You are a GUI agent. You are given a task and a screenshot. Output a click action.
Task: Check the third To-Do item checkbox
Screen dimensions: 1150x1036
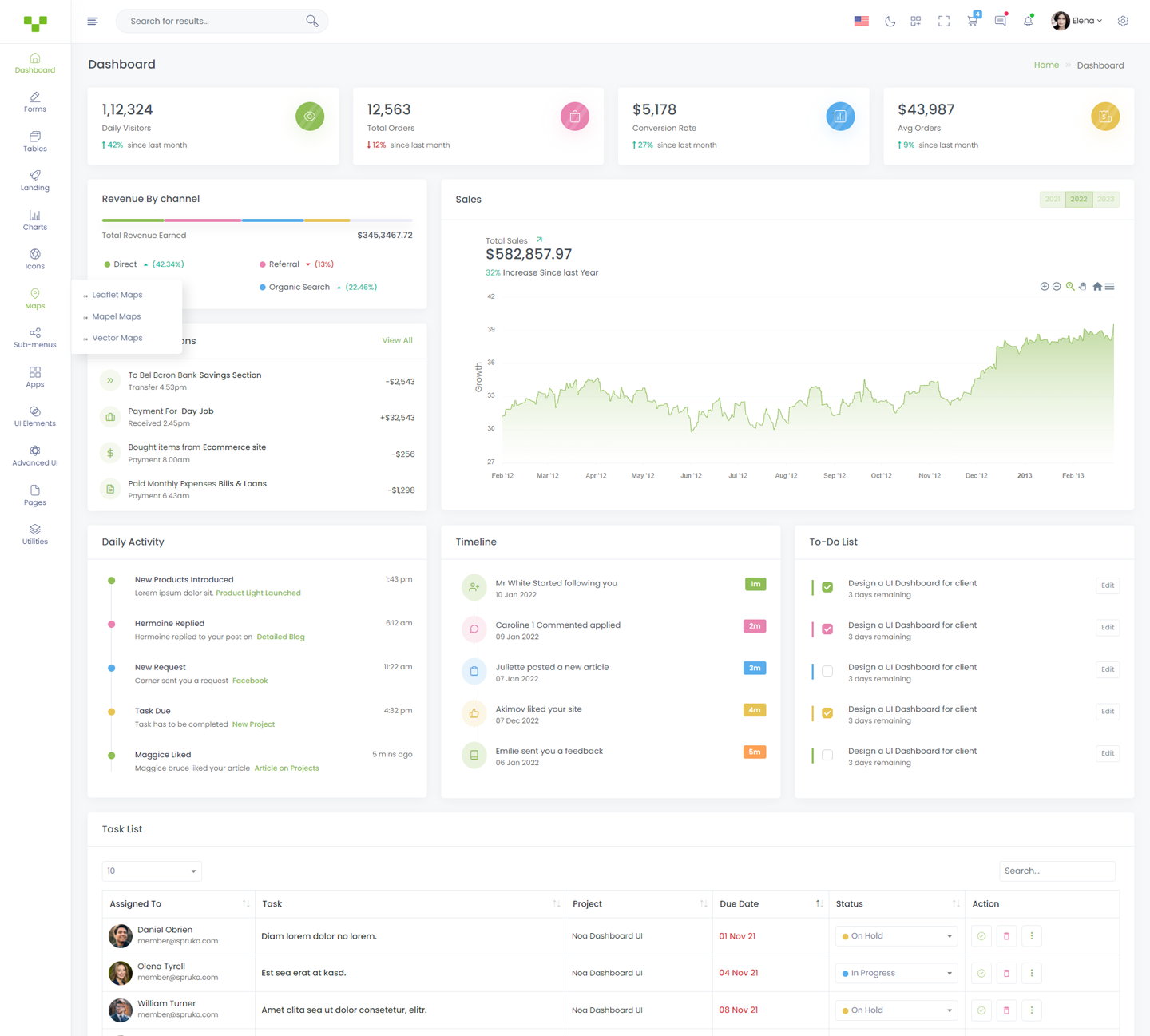[827, 671]
